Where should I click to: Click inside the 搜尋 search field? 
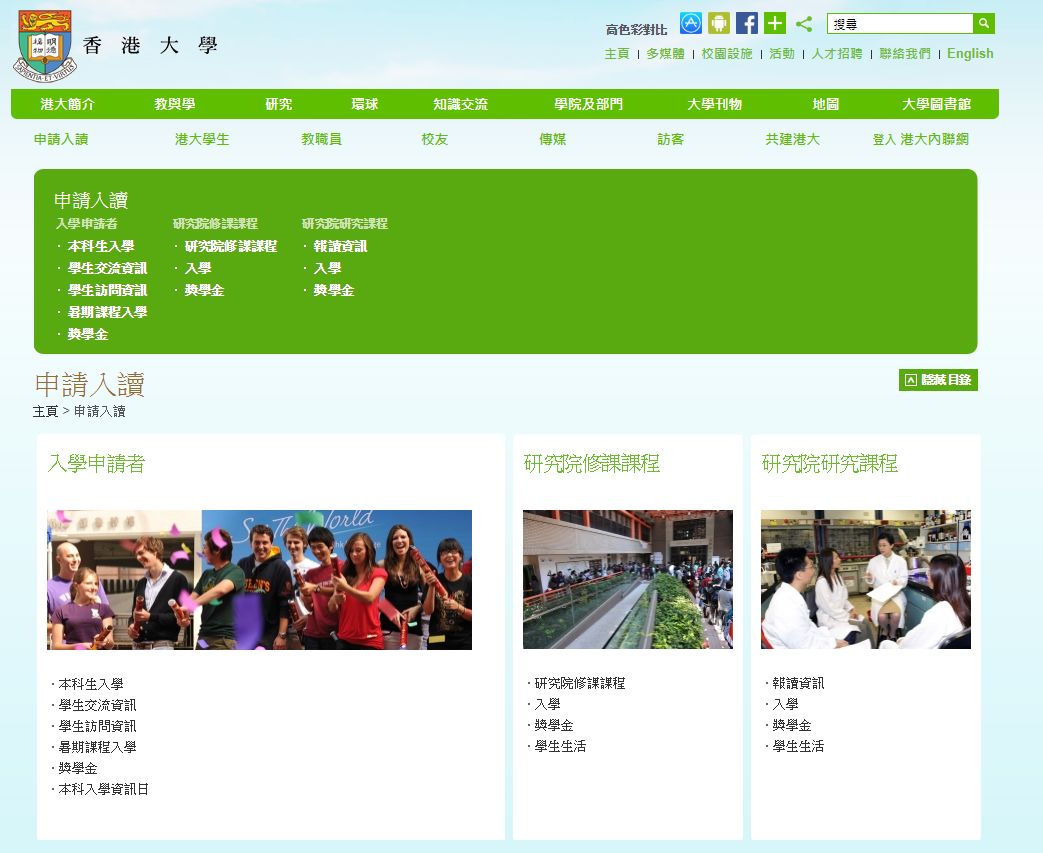coord(900,23)
